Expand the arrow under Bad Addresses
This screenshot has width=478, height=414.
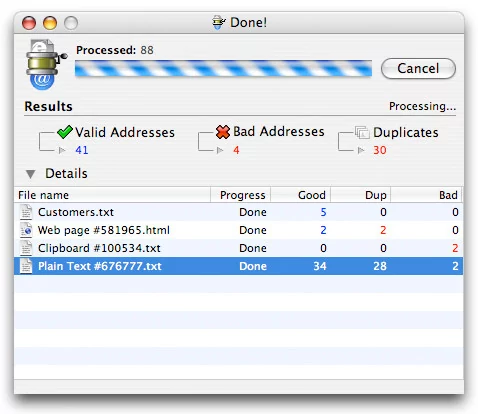click(220, 150)
